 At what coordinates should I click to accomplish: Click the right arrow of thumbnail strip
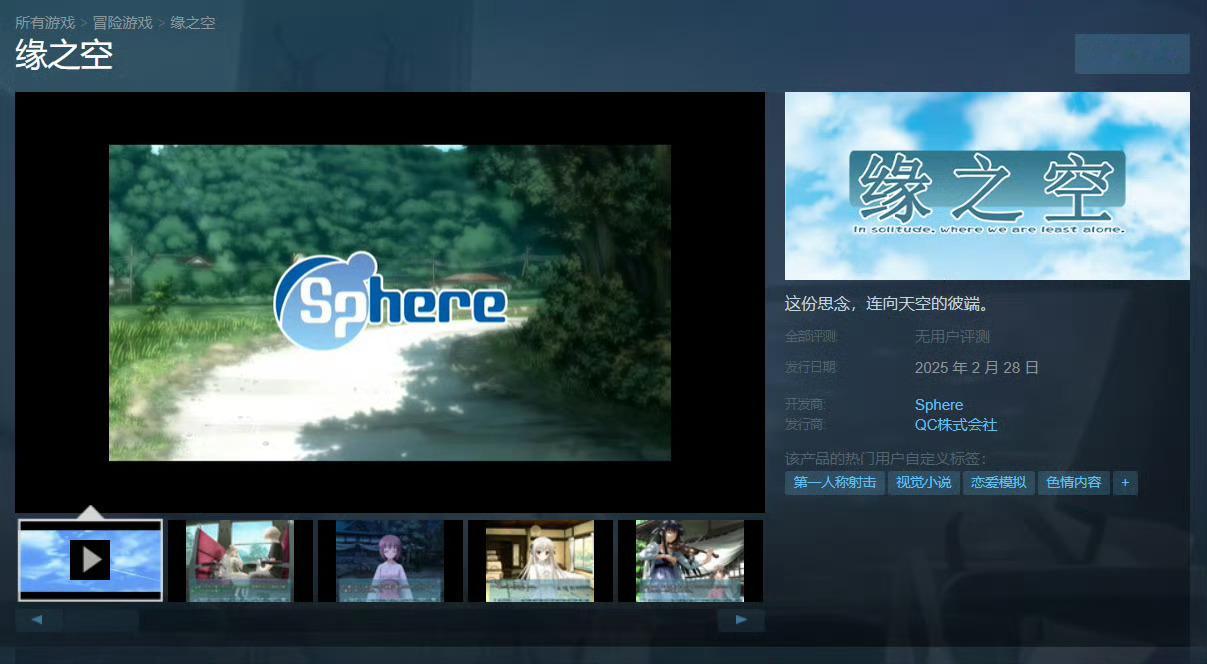point(741,620)
